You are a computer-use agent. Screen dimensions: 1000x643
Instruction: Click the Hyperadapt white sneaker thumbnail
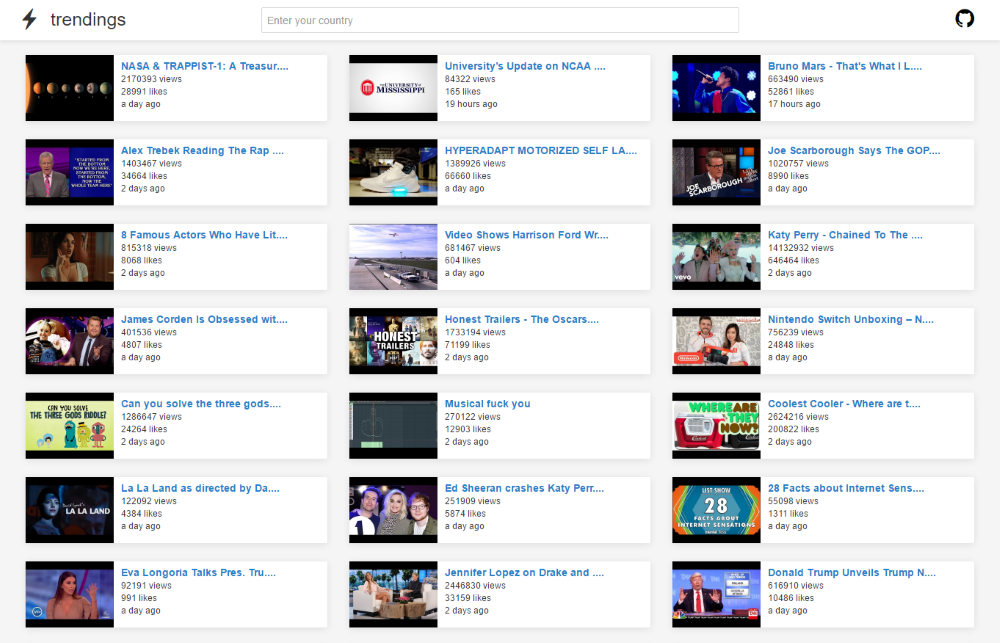tap(393, 172)
